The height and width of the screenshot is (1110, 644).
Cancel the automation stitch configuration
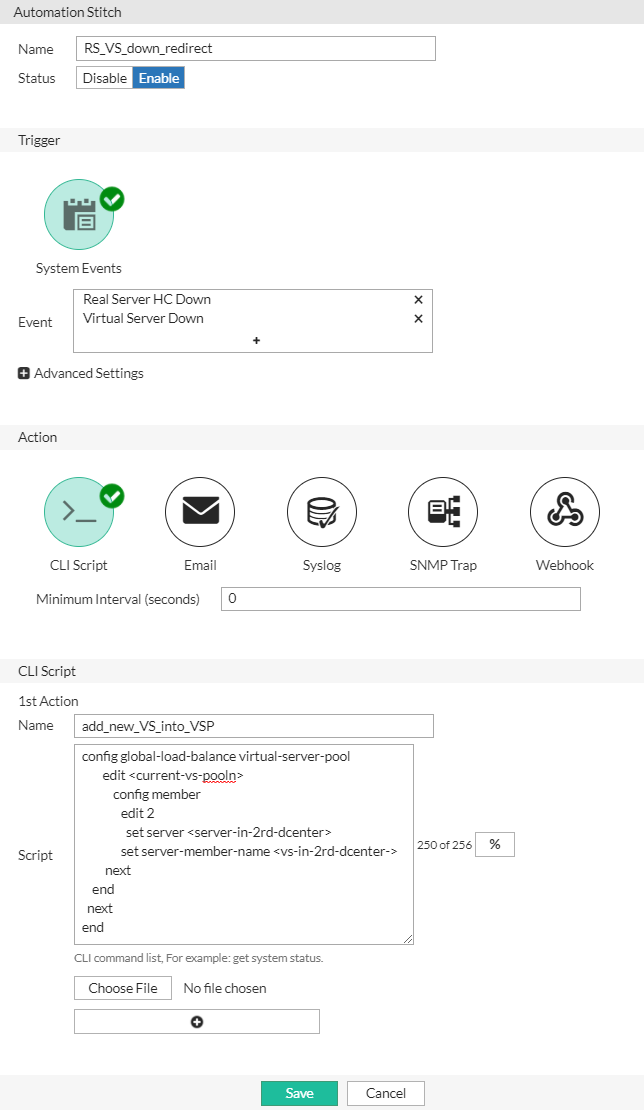coord(385,1093)
